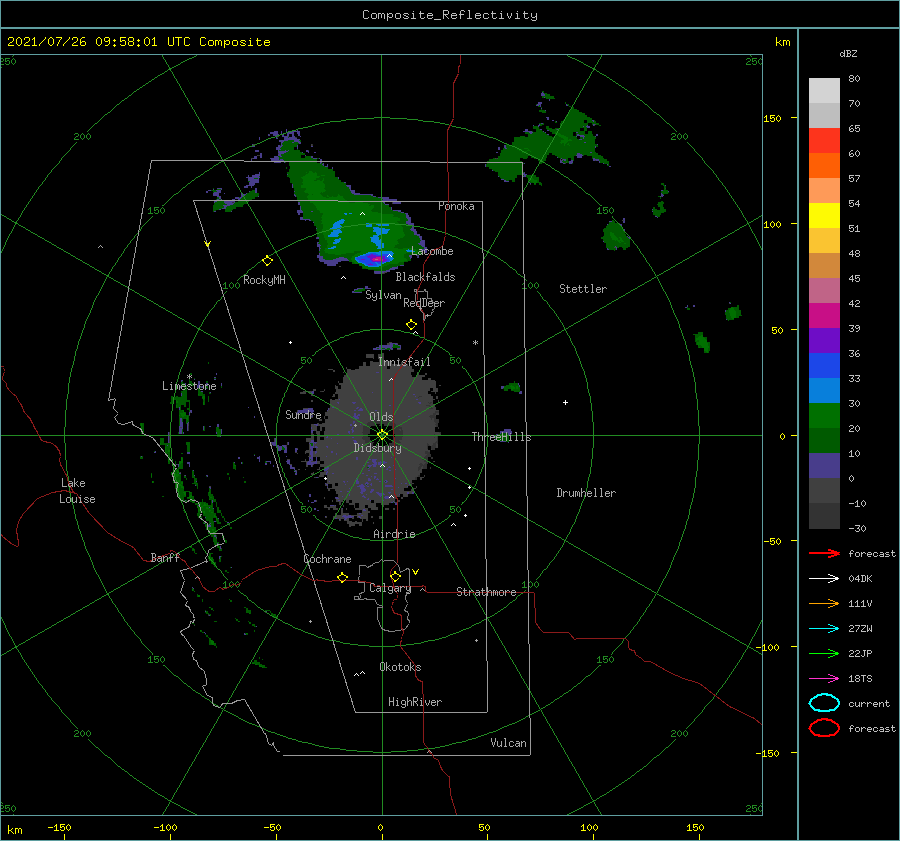Click the Cochrane label

tap(327, 559)
